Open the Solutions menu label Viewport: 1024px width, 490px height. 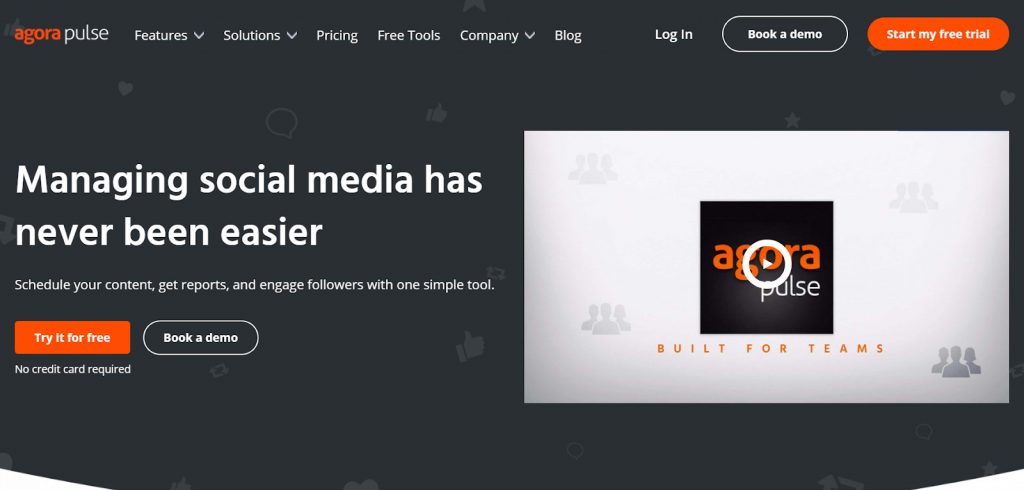pyautogui.click(x=251, y=35)
